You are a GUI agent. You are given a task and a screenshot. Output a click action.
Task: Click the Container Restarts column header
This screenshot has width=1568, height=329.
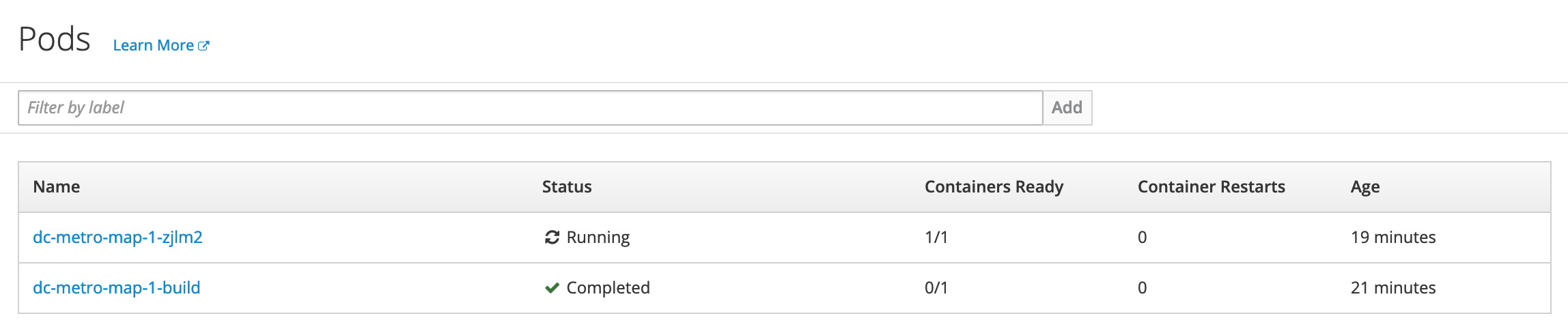point(1211,187)
